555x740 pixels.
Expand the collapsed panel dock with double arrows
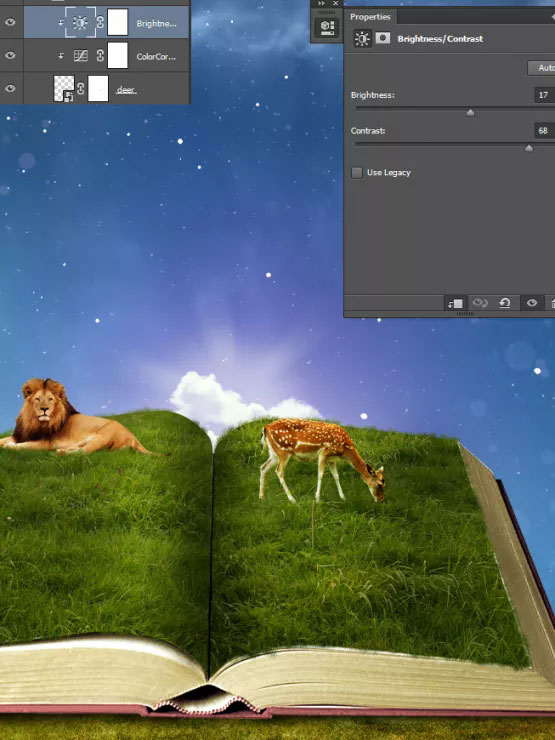click(322, 3)
